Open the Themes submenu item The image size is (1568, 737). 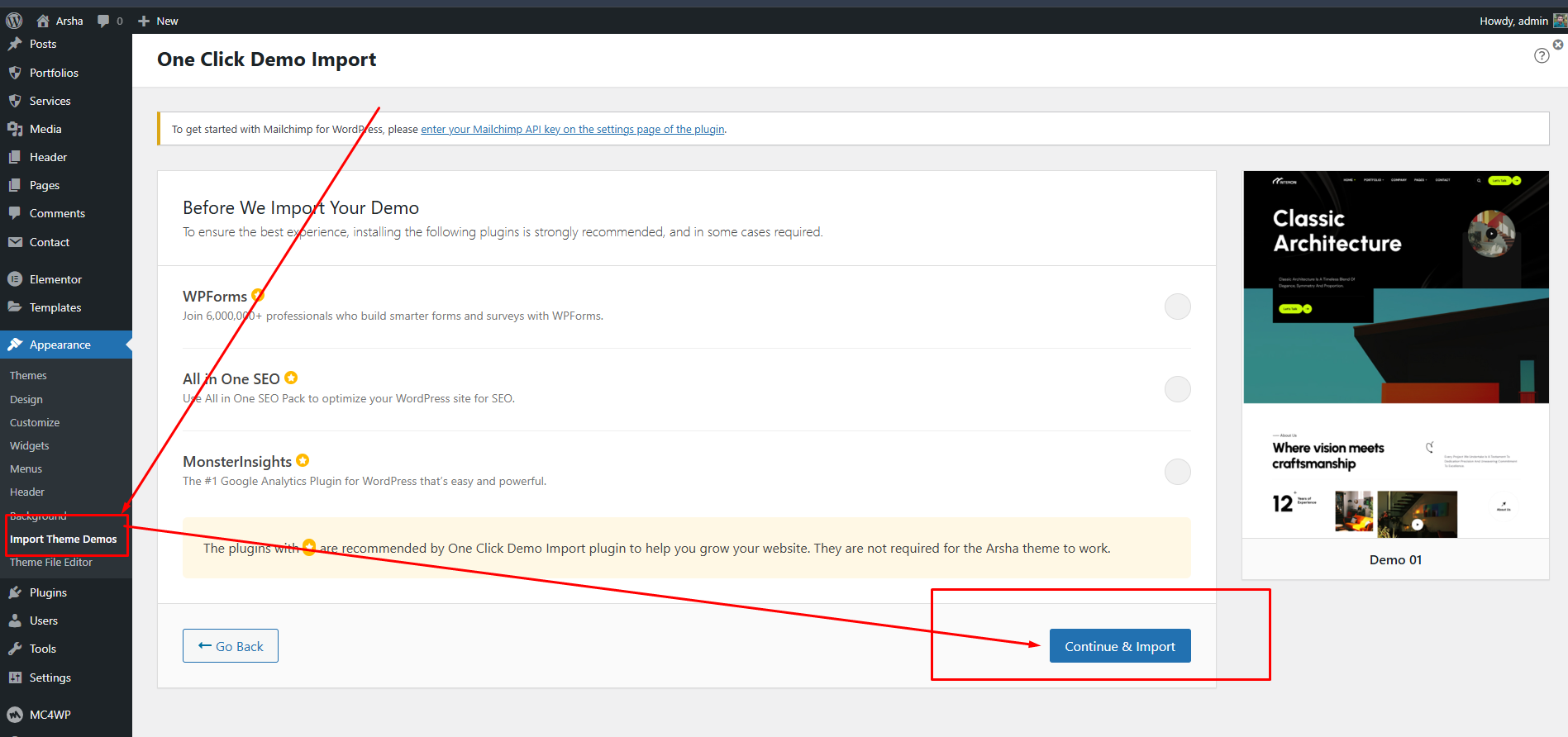(28, 375)
